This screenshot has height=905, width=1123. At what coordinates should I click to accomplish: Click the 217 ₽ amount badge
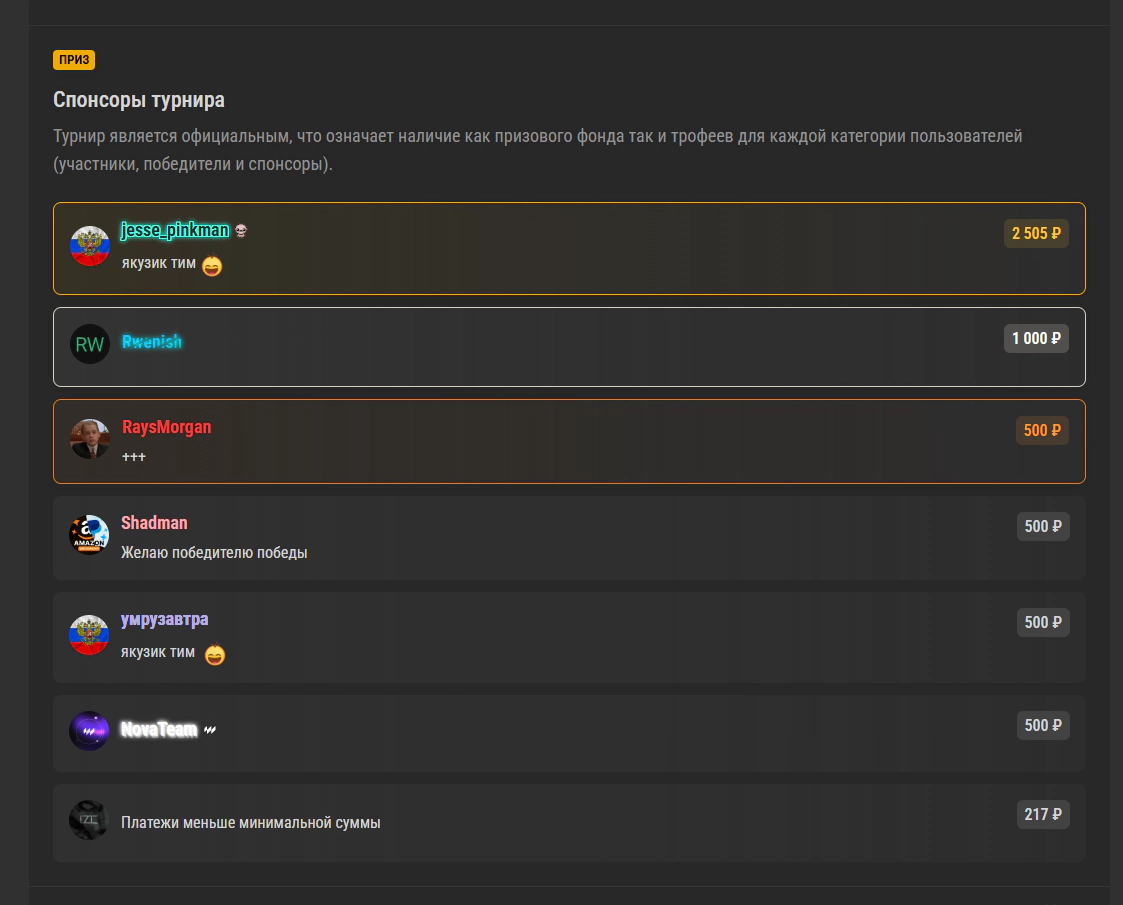[1043, 815]
